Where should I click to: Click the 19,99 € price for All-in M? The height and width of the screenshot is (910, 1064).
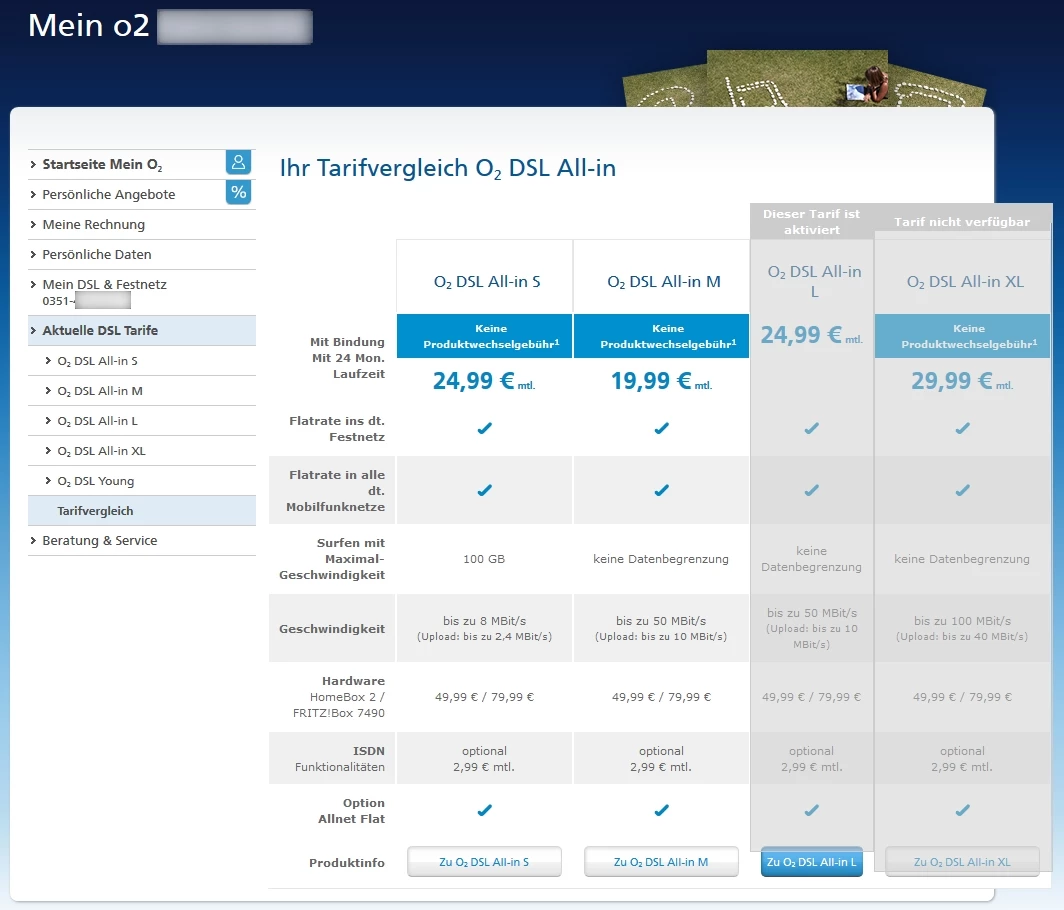coord(661,381)
